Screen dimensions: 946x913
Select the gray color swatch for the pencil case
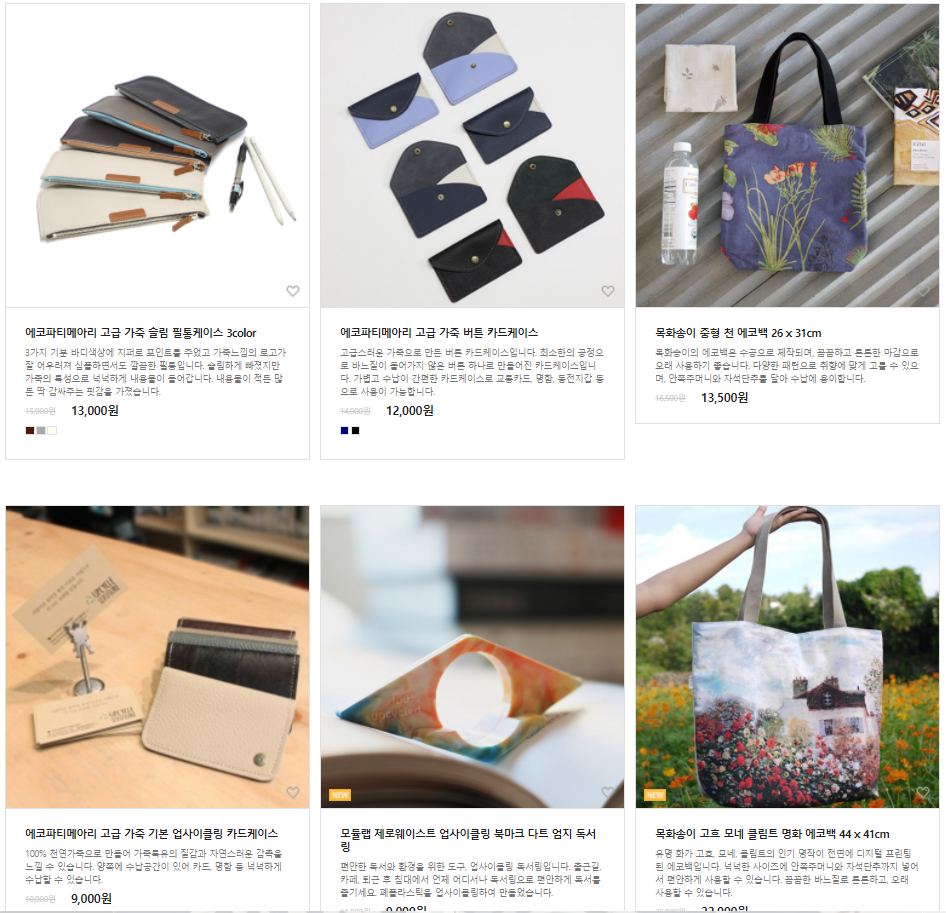point(41,430)
